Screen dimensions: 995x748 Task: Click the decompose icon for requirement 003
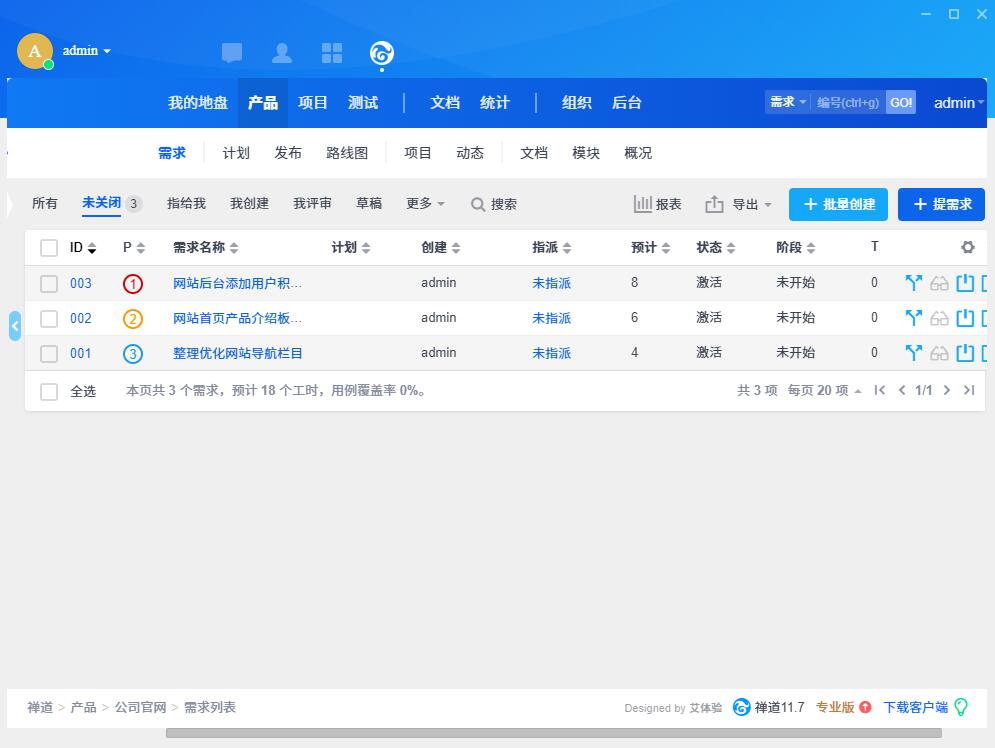[913, 283]
